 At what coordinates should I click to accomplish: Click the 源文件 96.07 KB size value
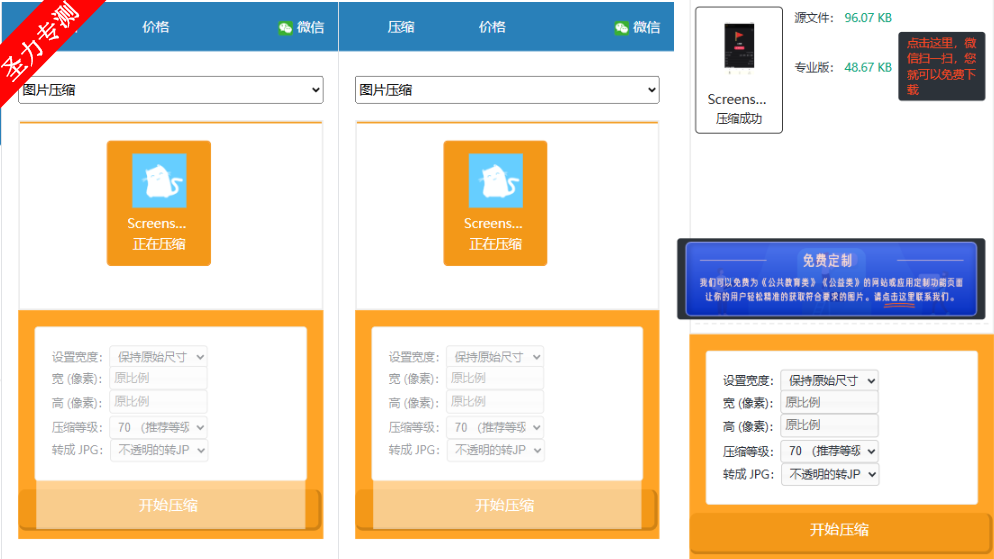coord(868,18)
